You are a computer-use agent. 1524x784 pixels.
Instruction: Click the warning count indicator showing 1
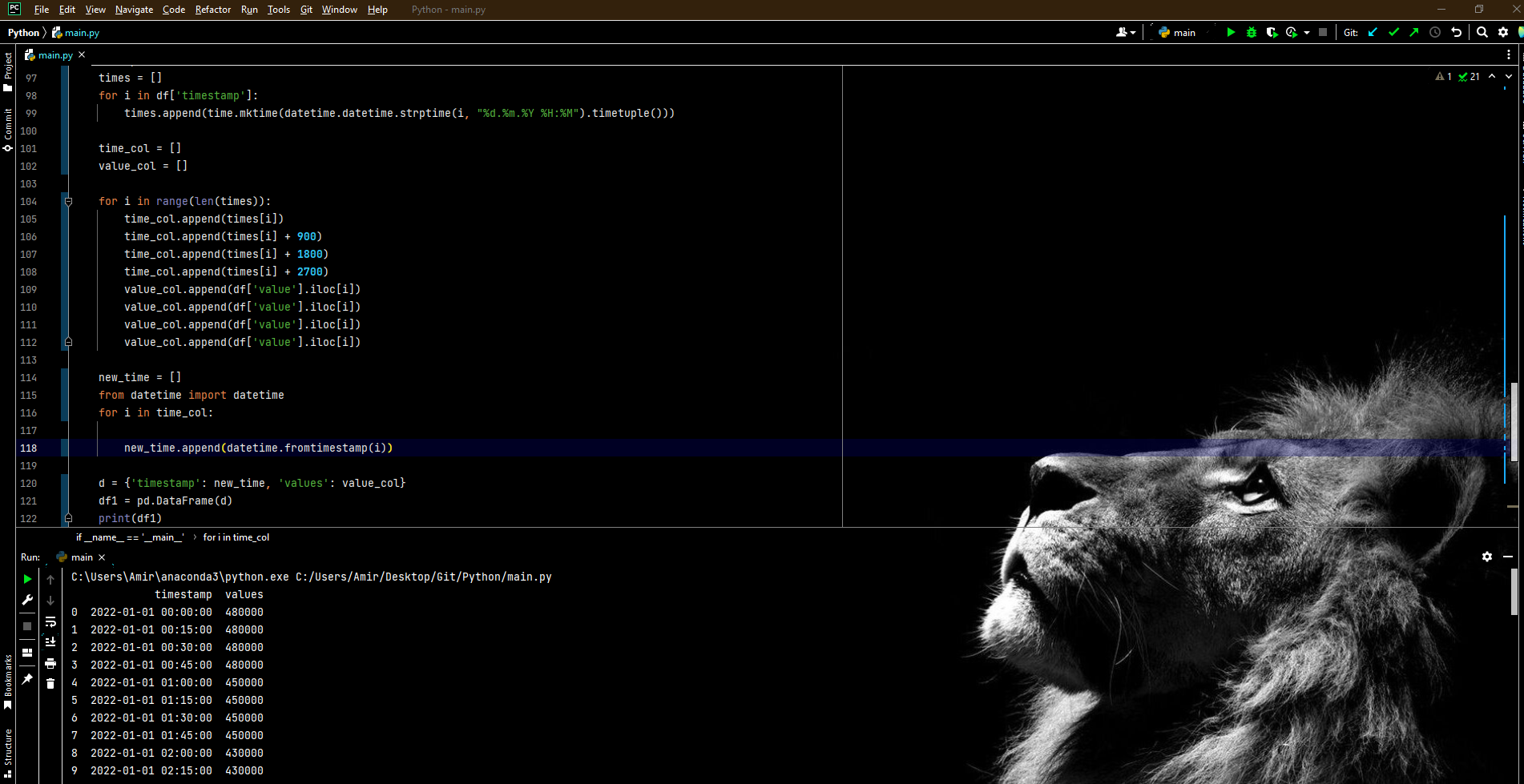1444,76
